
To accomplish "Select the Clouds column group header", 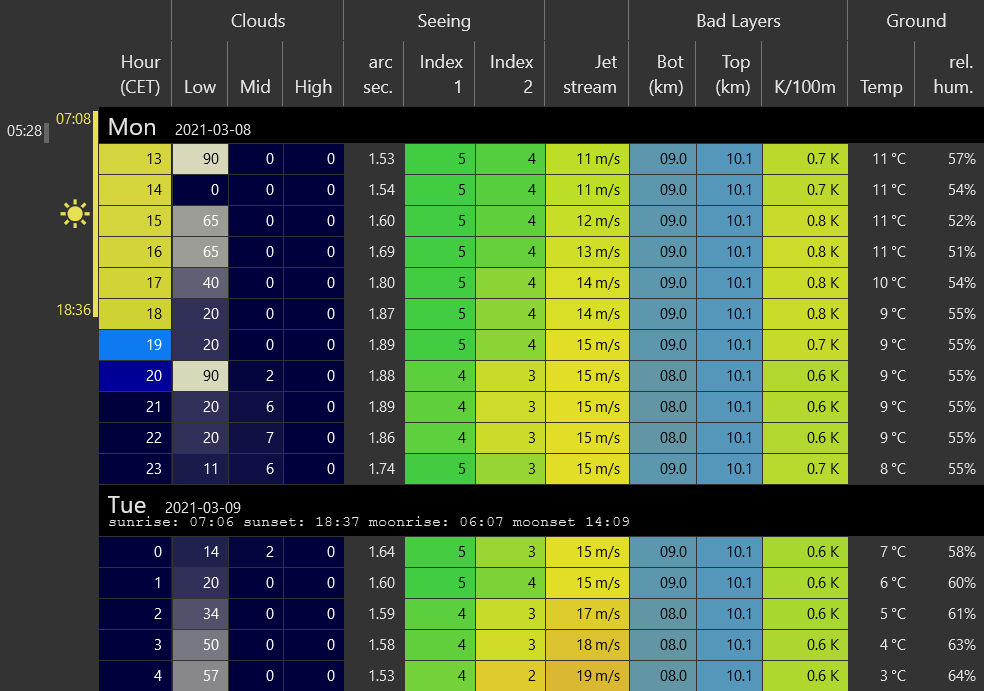I will 257,21.
